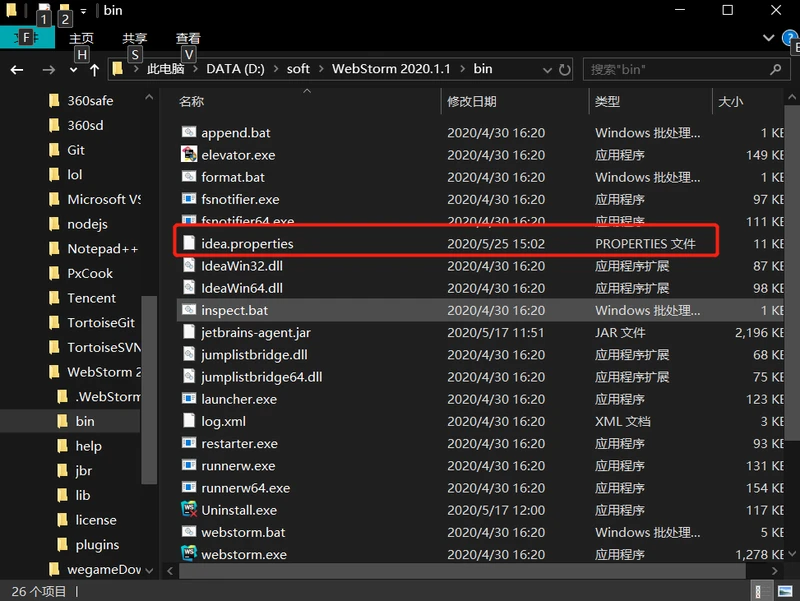Viewport: 800px width, 601px height.
Task: Select the elevator.exe application icon
Action: 189,155
